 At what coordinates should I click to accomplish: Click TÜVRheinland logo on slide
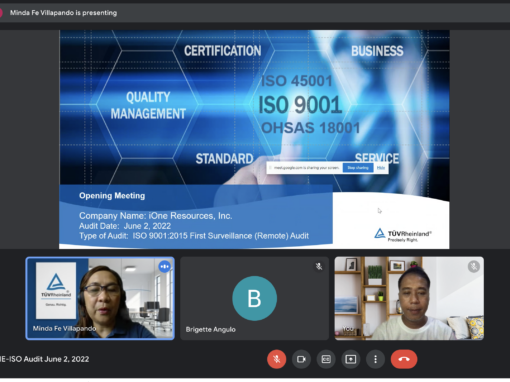[x=403, y=235]
